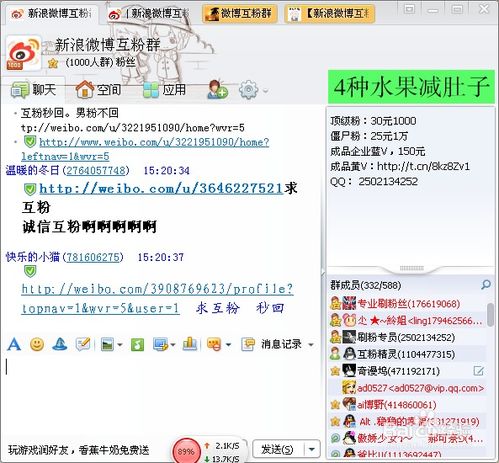Open dropdown arrow next to message block icon

[x=228, y=345]
